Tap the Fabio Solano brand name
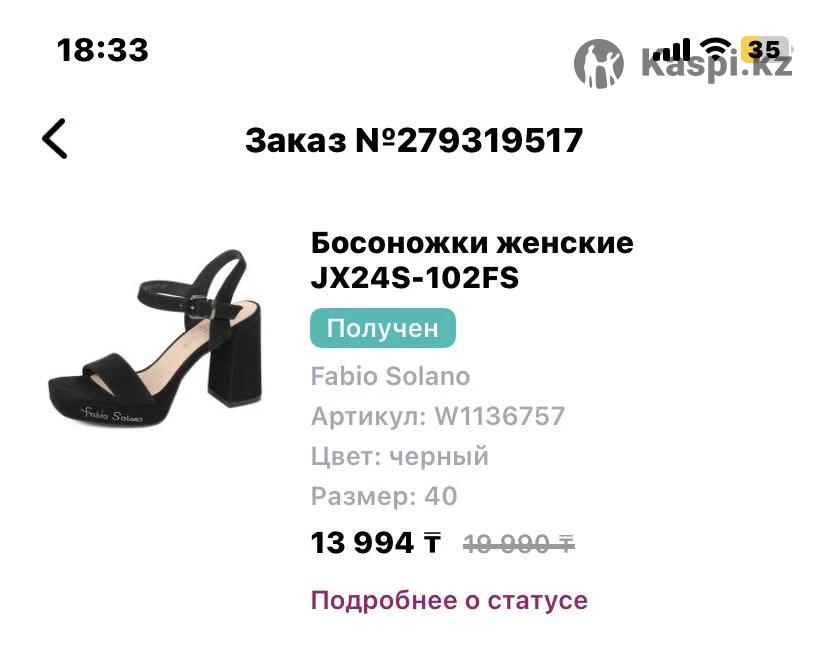The height and width of the screenshot is (664, 828). 390,376
